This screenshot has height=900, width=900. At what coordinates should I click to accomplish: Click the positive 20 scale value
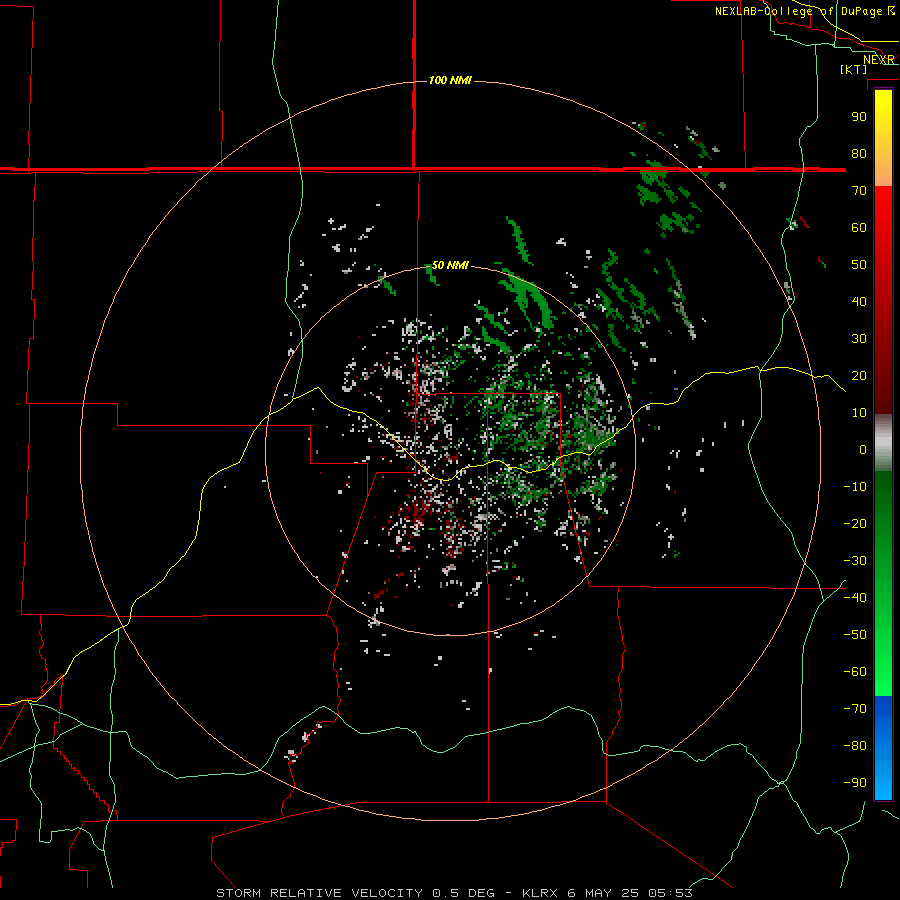(x=859, y=375)
